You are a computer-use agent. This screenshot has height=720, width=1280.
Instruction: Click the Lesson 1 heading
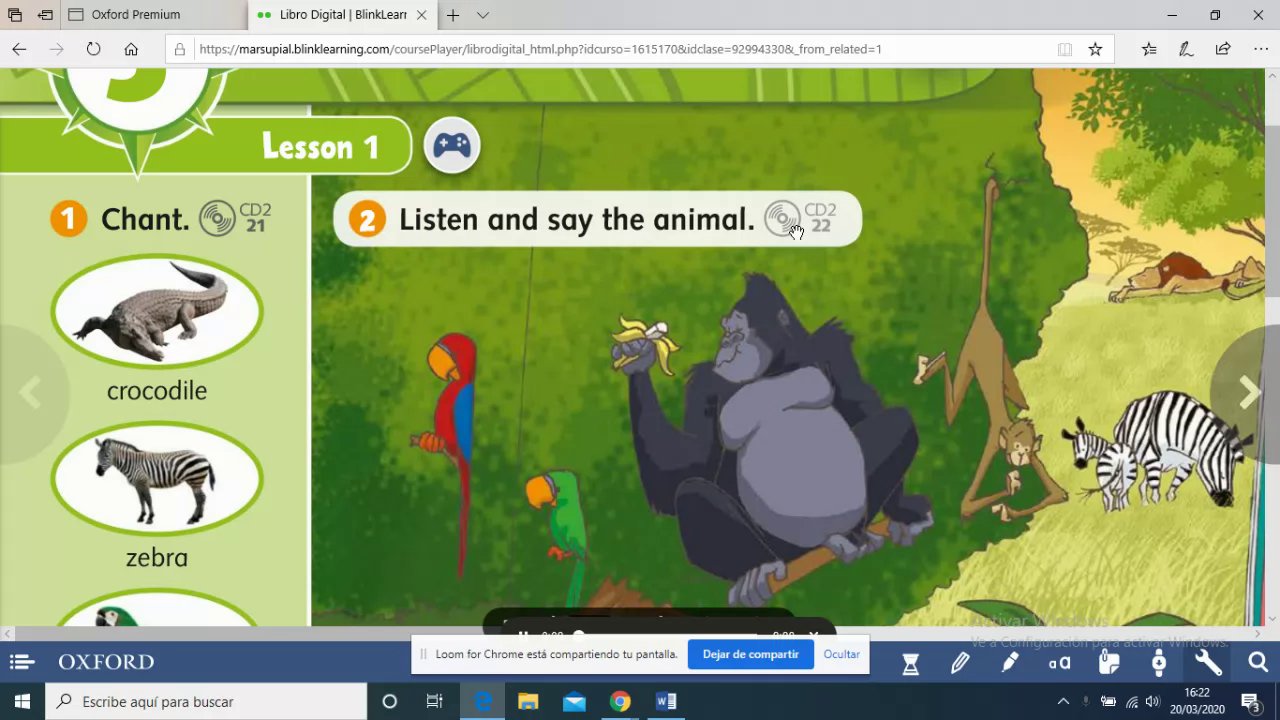point(320,147)
